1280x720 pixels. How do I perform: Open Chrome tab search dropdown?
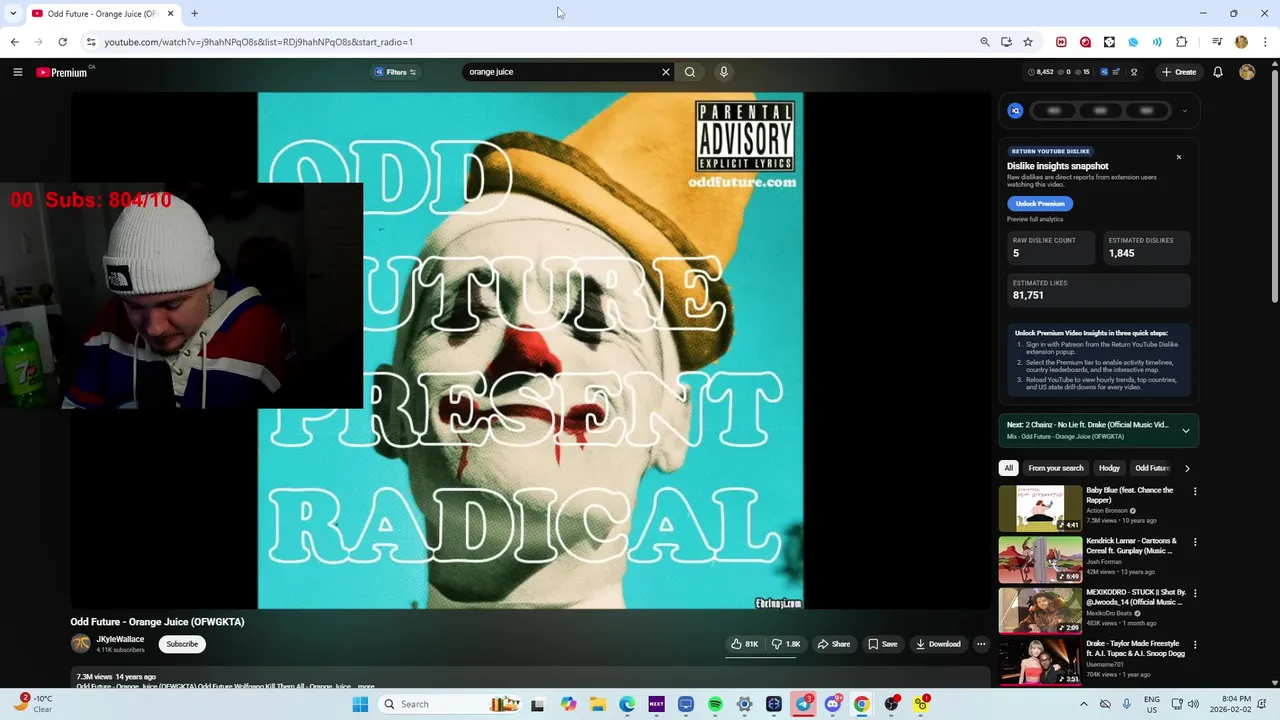click(x=13, y=13)
